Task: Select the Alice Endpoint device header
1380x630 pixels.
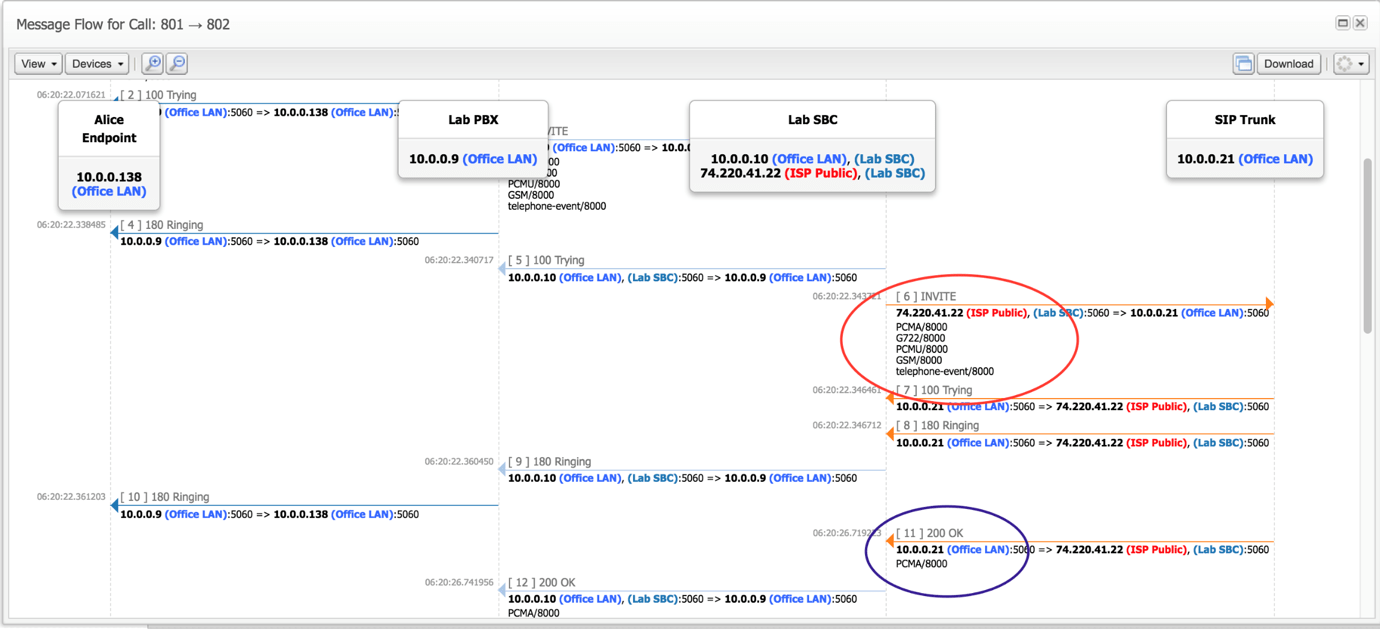Action: [108, 125]
